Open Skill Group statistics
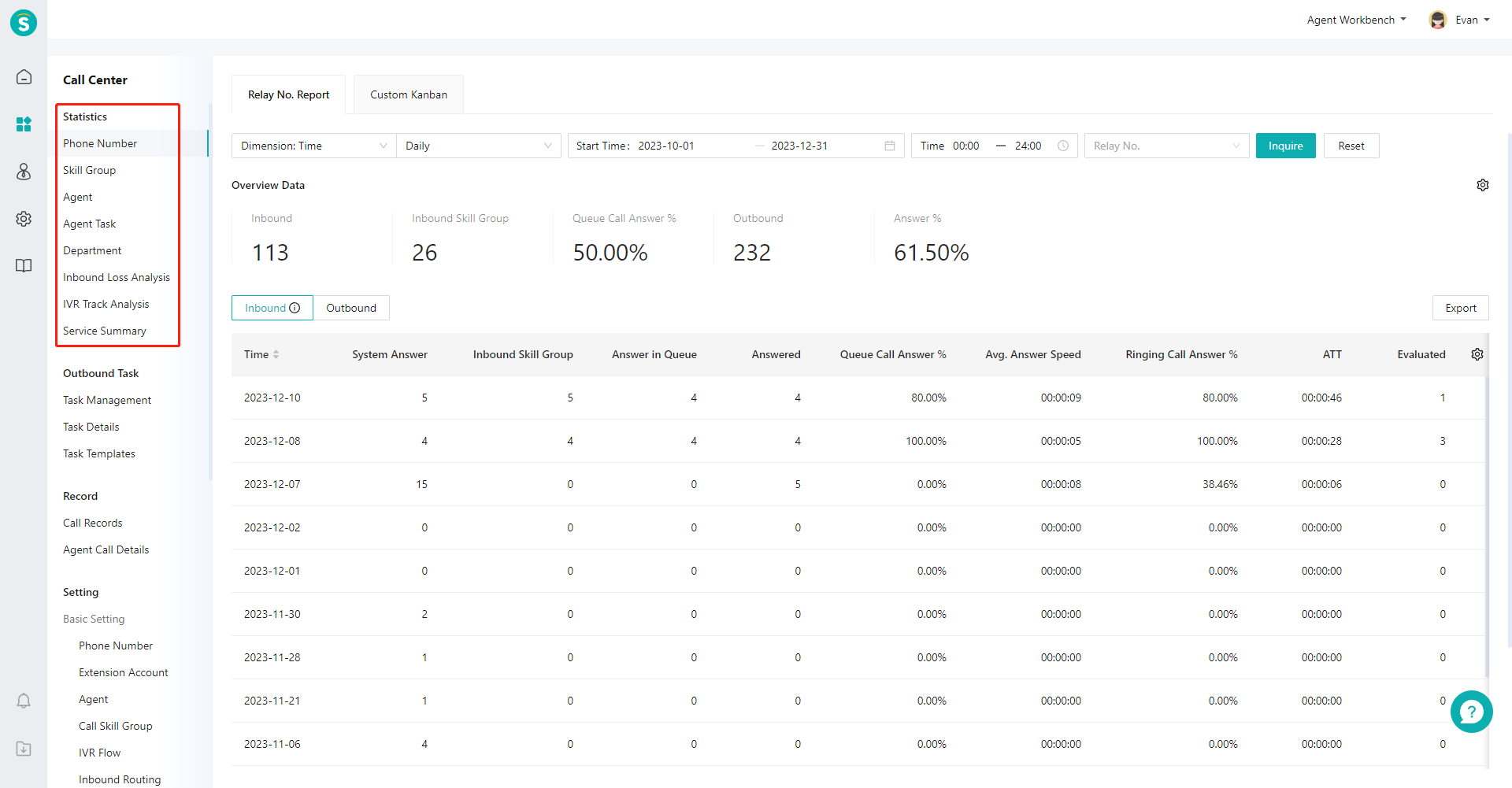 coord(89,170)
